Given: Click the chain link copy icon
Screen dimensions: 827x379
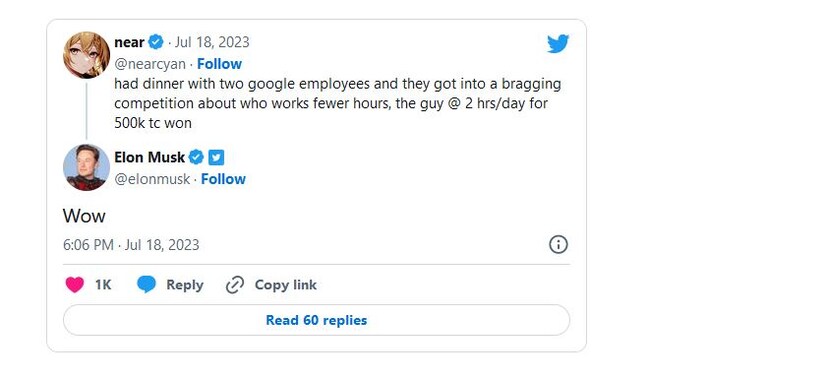Looking at the screenshot, I should point(235,285).
